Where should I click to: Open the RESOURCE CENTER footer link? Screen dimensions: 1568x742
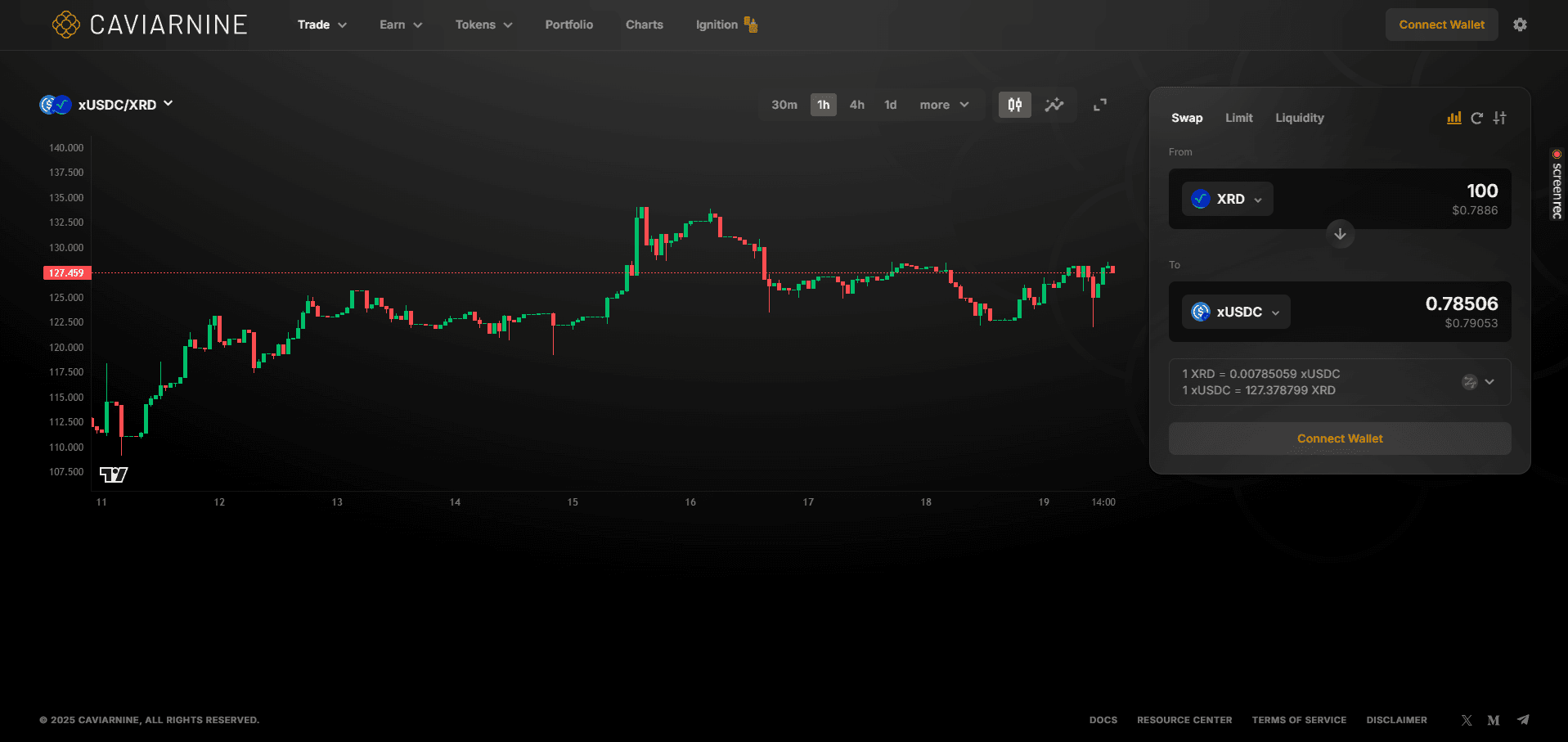click(1184, 720)
